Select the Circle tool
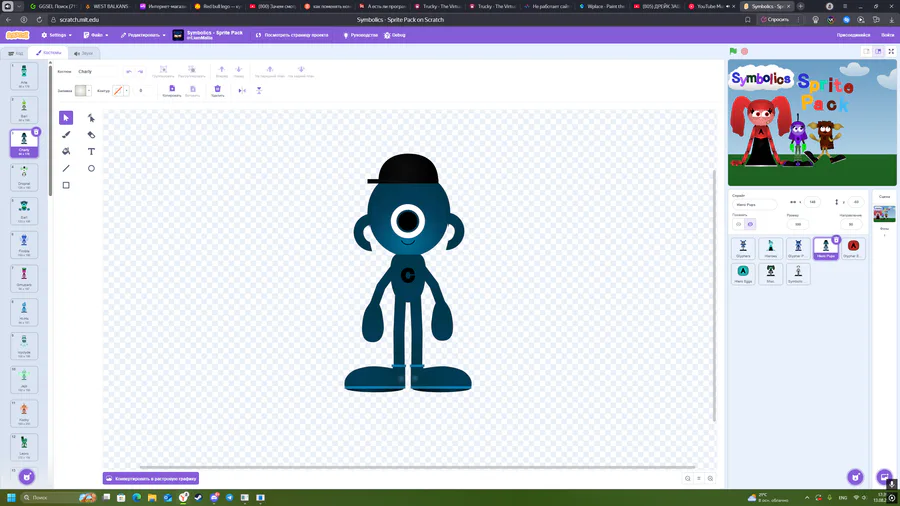The width and height of the screenshot is (900, 506). [x=91, y=169]
